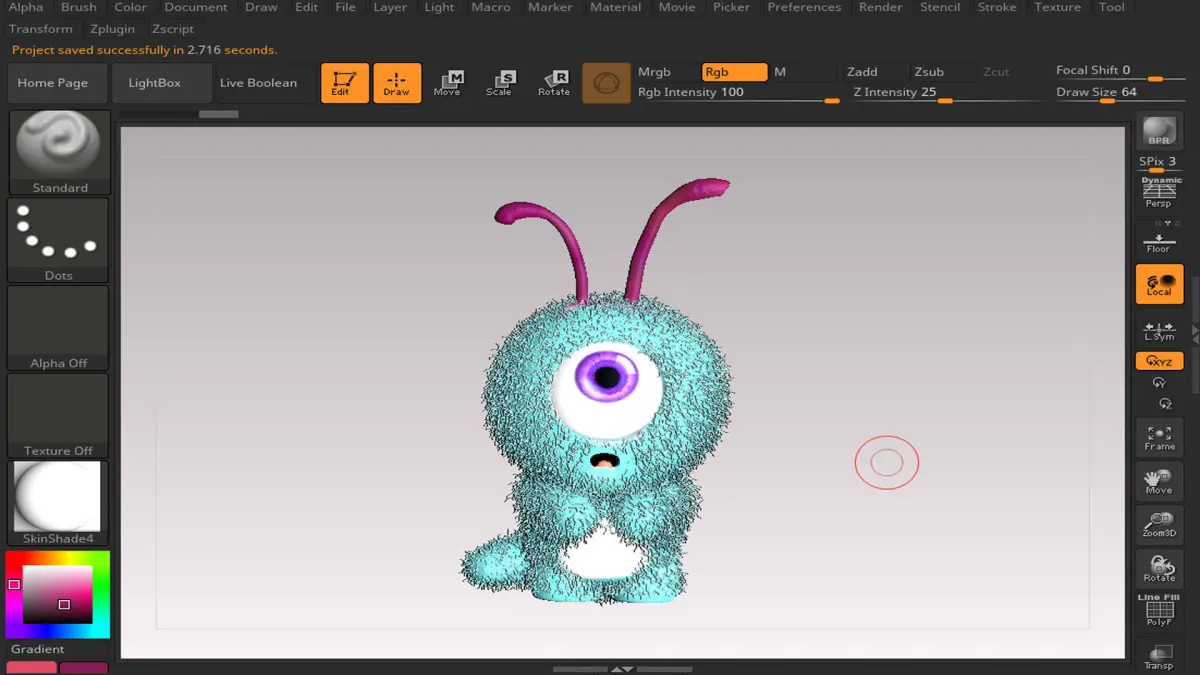Click the Frame view icon
Image resolution: width=1200 pixels, height=675 pixels.
pos(1159,438)
